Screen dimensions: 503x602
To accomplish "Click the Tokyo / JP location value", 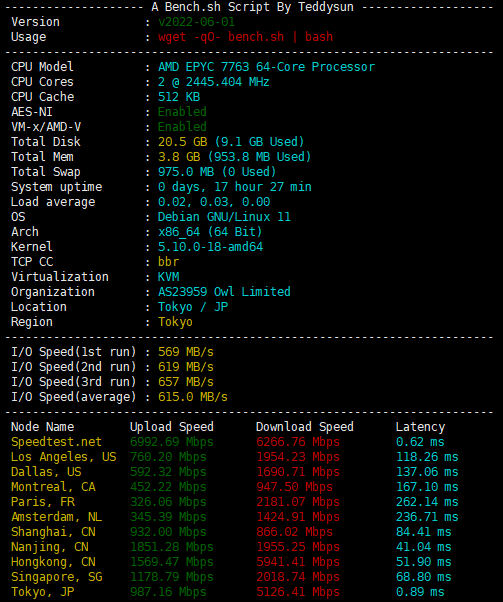I will 193,307.
